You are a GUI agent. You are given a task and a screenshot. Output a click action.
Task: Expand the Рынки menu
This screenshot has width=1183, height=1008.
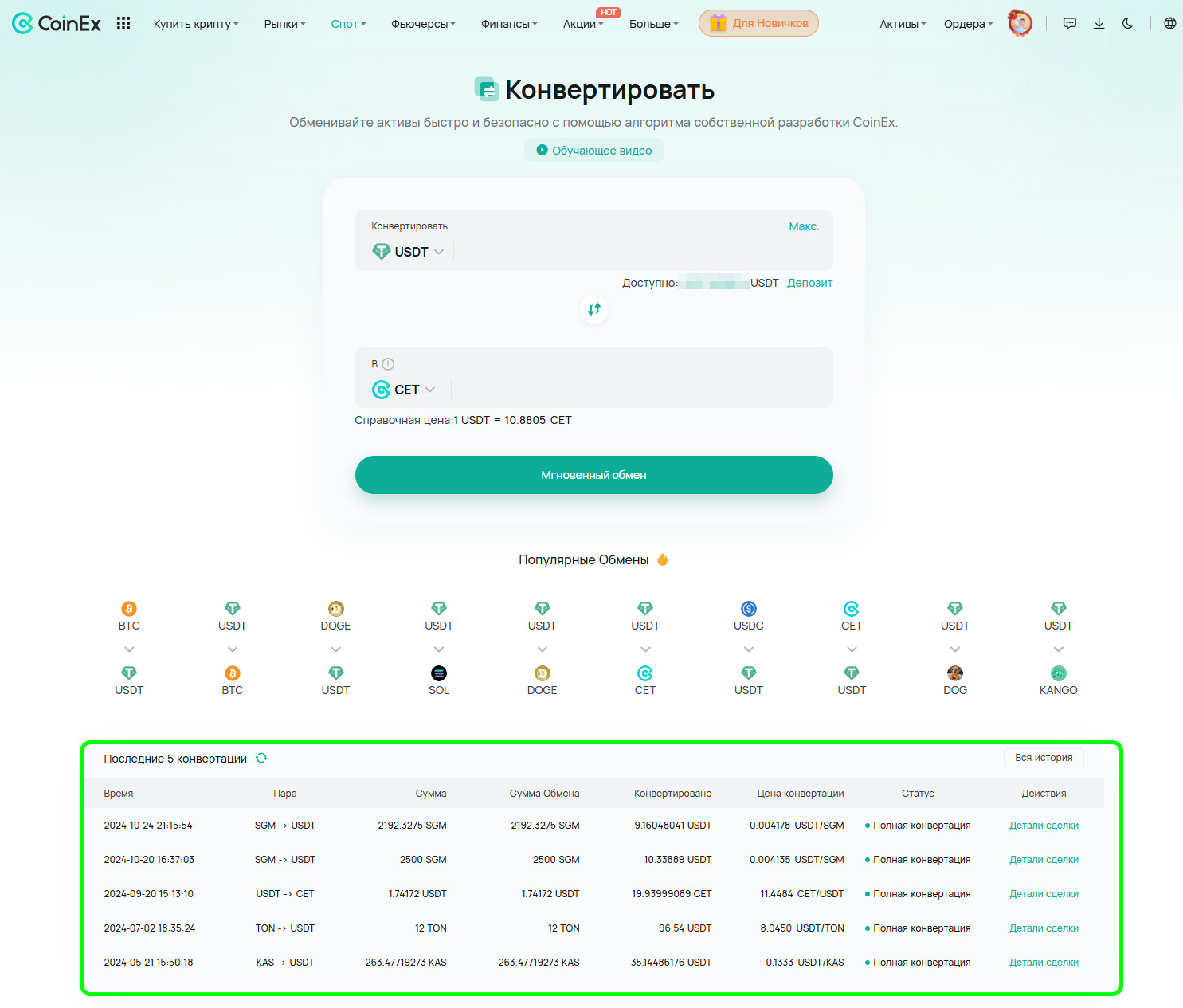click(285, 24)
